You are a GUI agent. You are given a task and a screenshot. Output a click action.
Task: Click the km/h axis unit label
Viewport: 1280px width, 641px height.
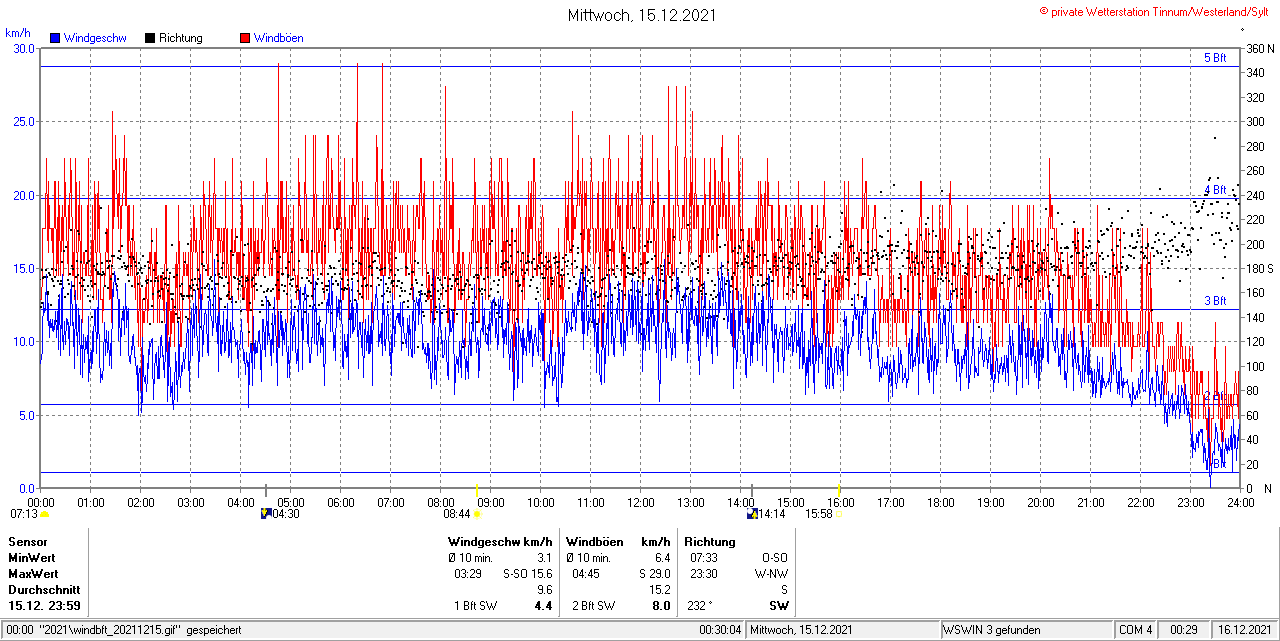pyautogui.click(x=17, y=33)
